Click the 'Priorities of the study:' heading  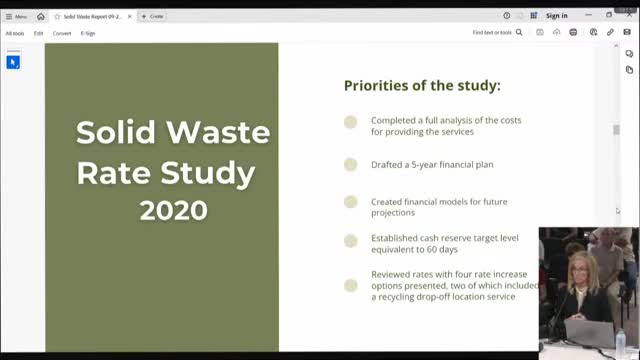422,86
